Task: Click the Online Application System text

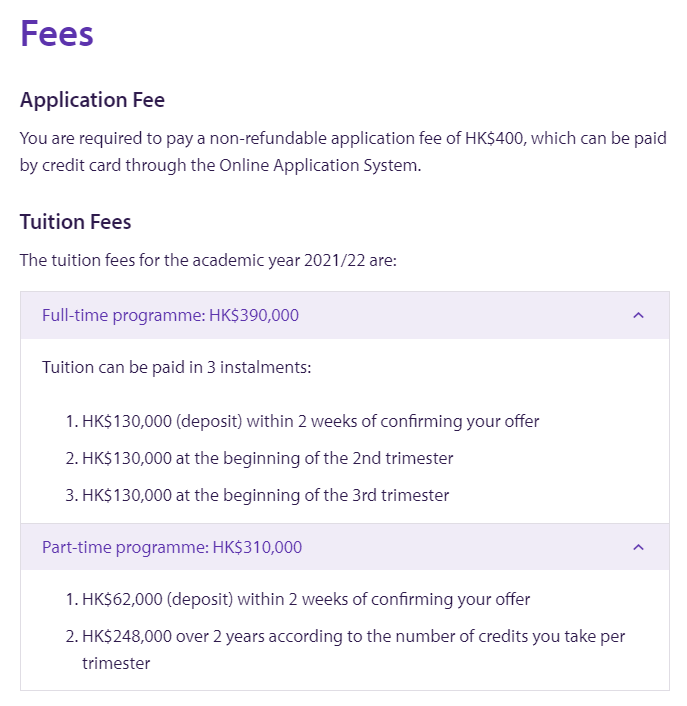Action: 319,166
